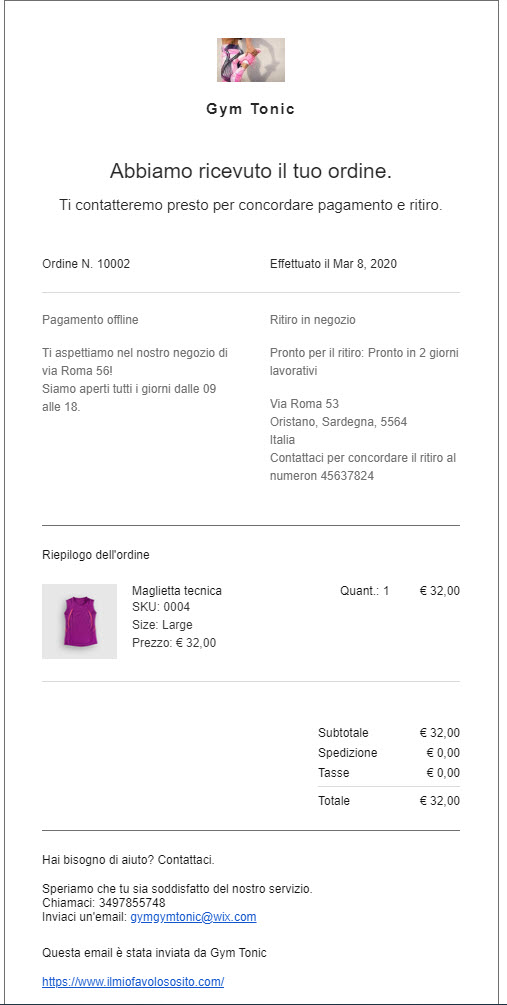Click the Via Roma 53 address line
Viewport: 507px width, 1005px height.
tap(304, 404)
